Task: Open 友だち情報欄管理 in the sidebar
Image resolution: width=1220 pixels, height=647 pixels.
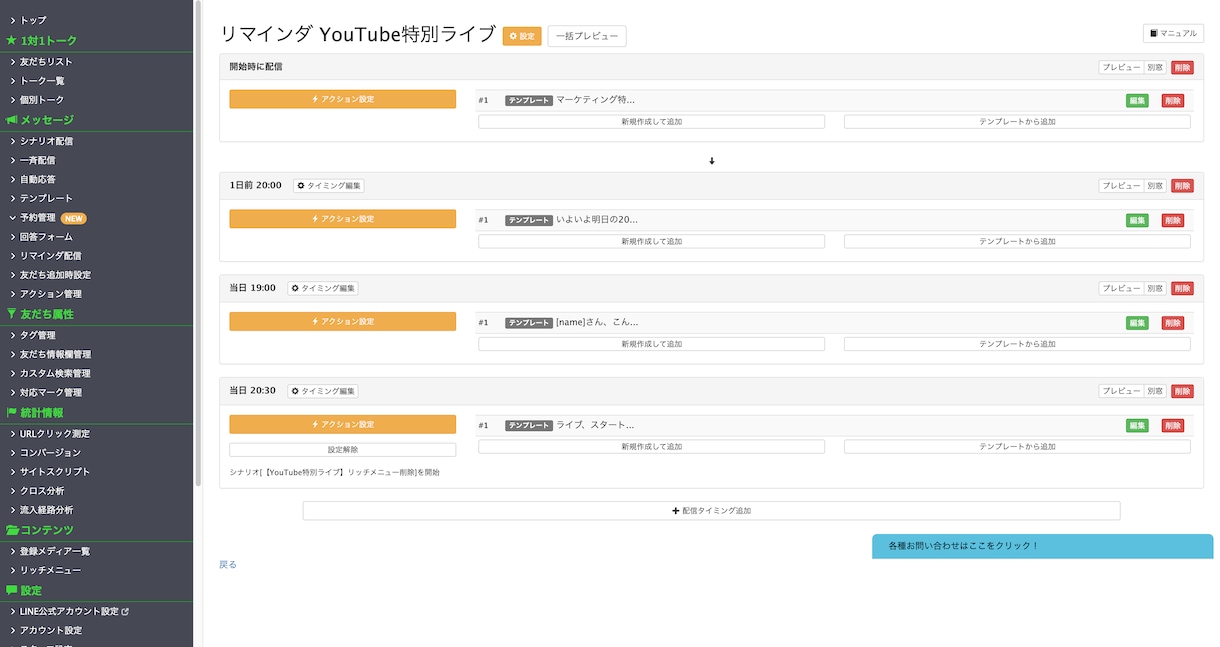Action: point(55,354)
